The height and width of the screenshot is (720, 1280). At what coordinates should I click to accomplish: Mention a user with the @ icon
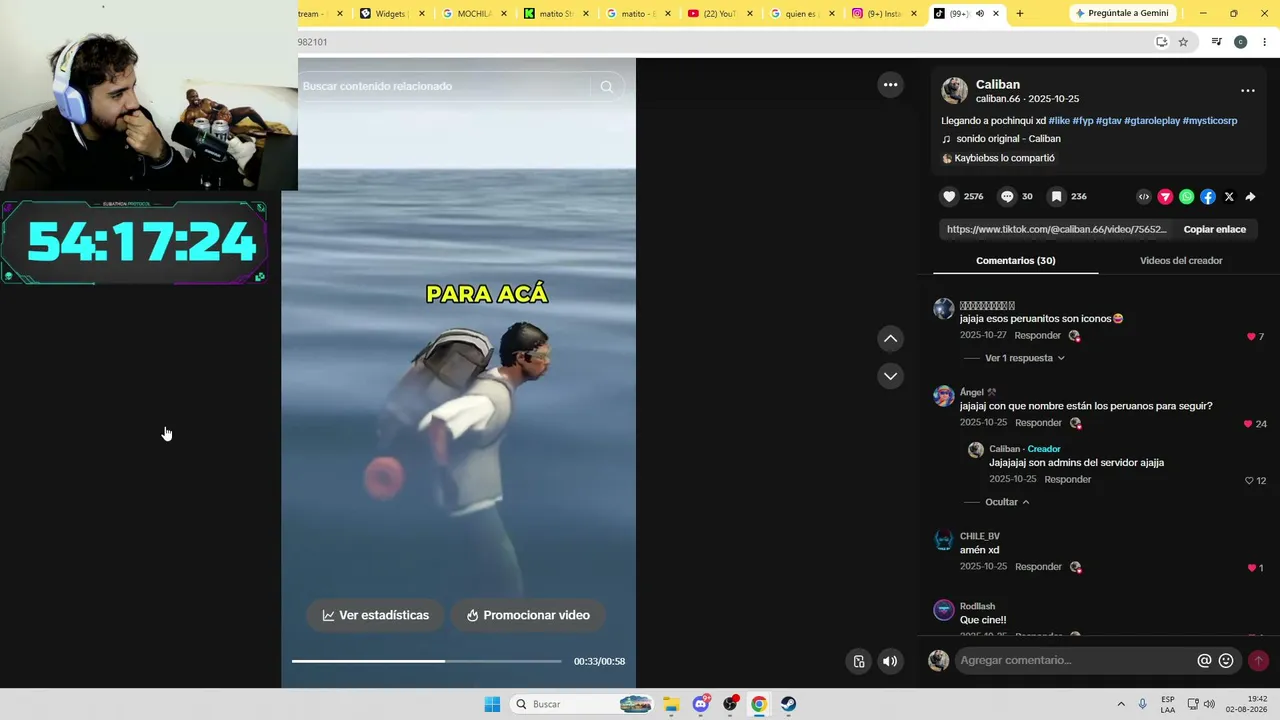pyautogui.click(x=1204, y=661)
